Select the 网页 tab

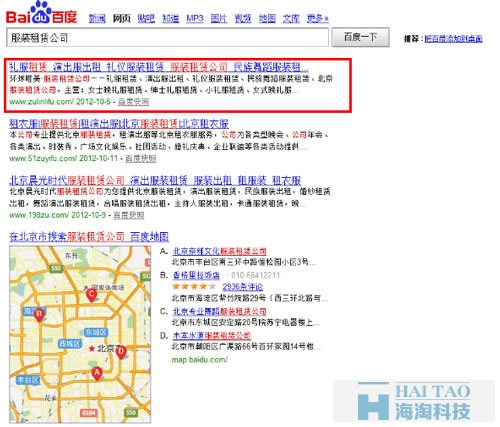pyautogui.click(x=121, y=19)
